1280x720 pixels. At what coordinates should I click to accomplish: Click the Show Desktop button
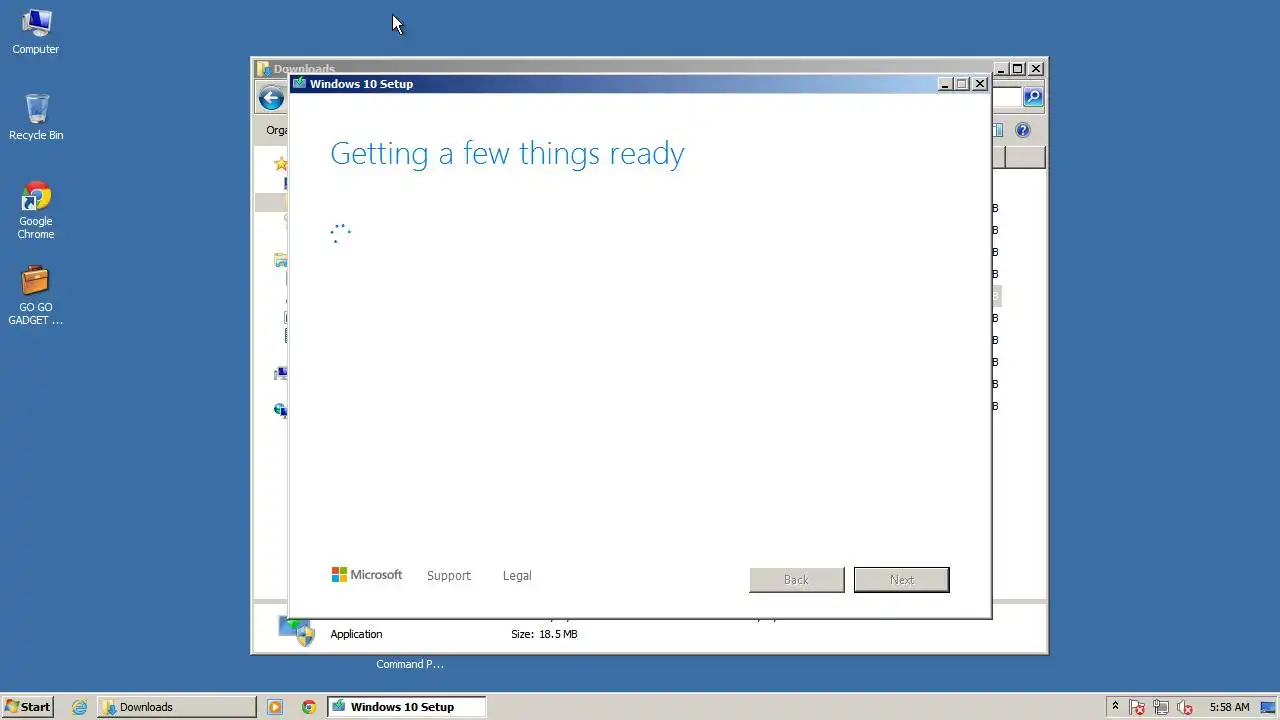[x=1268, y=707]
